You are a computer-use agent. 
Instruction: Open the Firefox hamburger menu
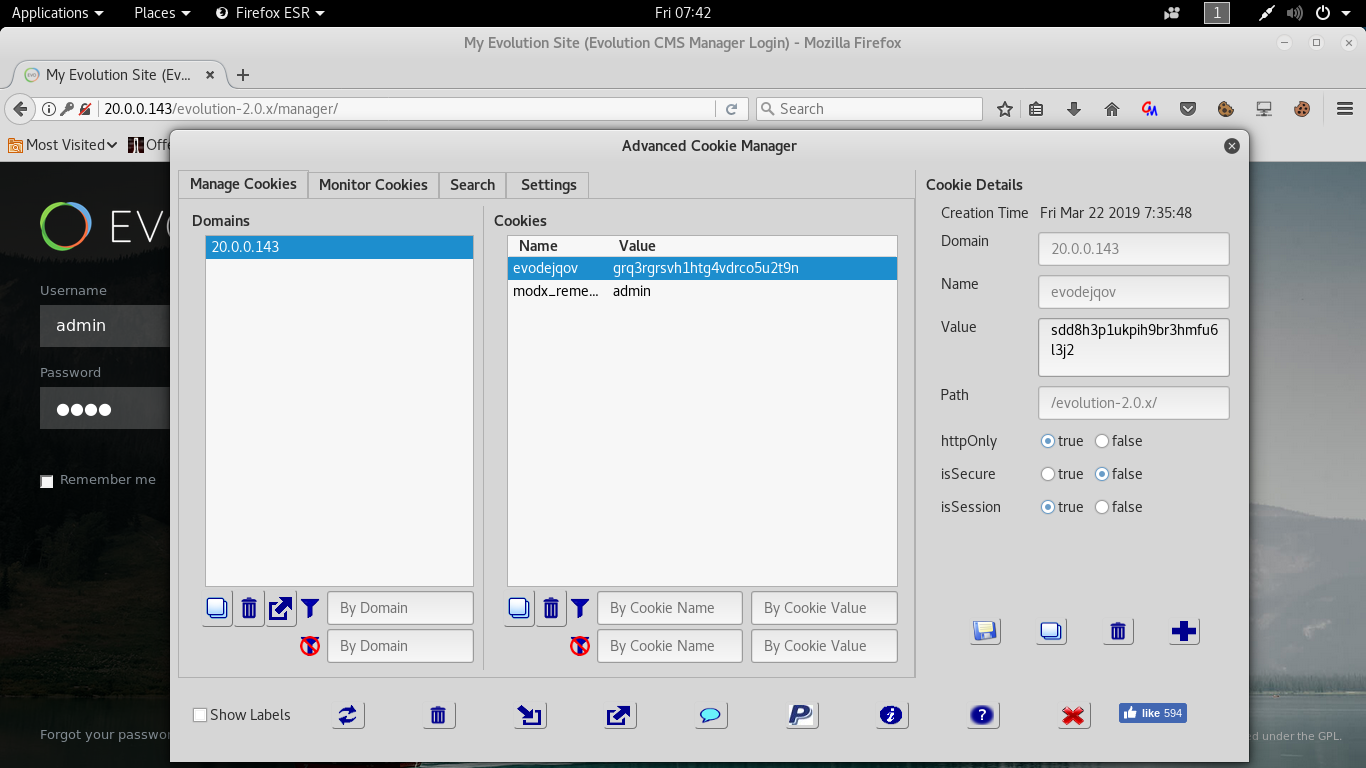(x=1344, y=109)
